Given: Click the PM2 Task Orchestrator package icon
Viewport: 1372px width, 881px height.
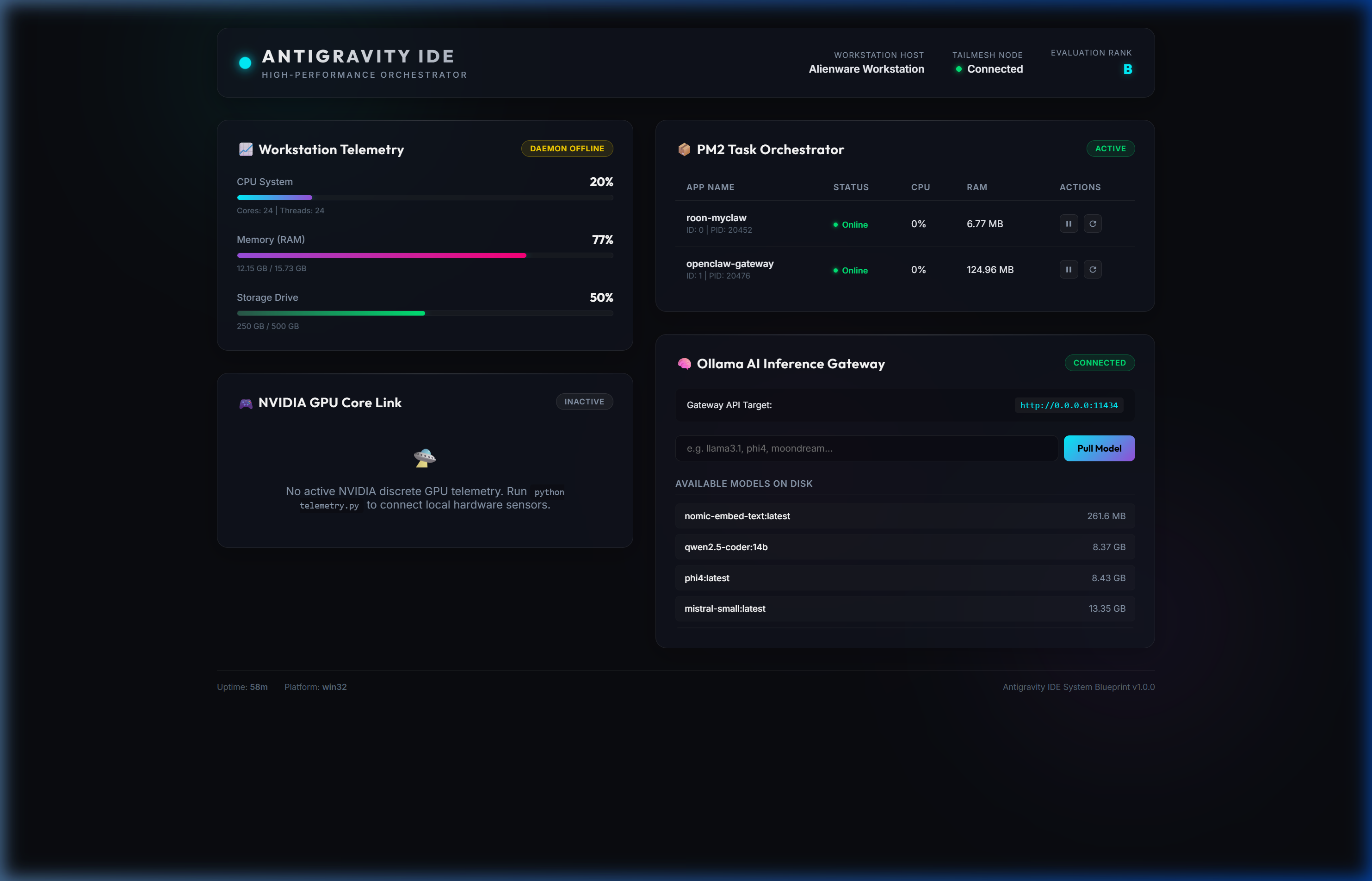Looking at the screenshot, I should click(x=684, y=149).
